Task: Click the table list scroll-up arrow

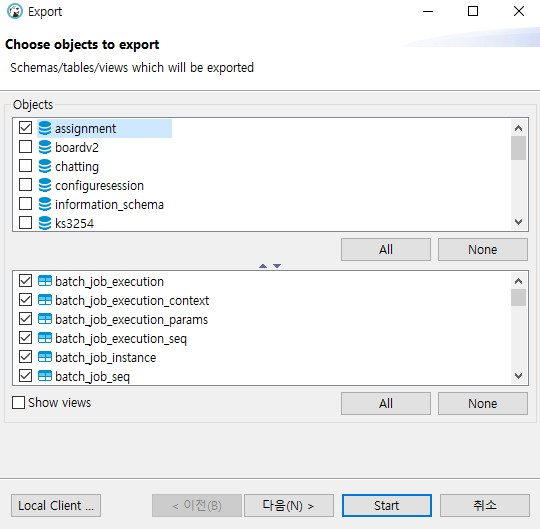Action: pyautogui.click(x=518, y=281)
